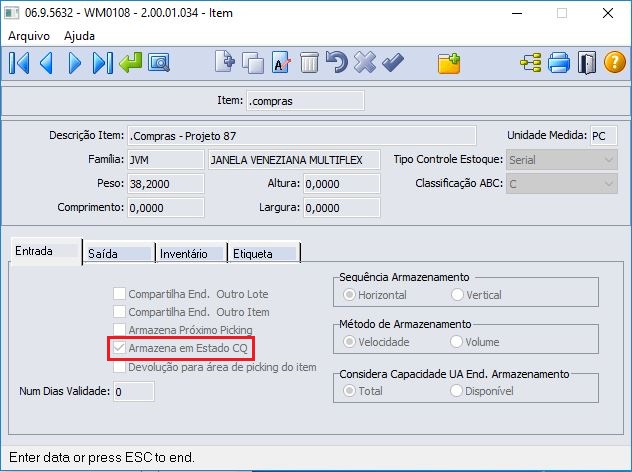Click the Descrição Item field
The image size is (632, 472).
(x=302, y=136)
